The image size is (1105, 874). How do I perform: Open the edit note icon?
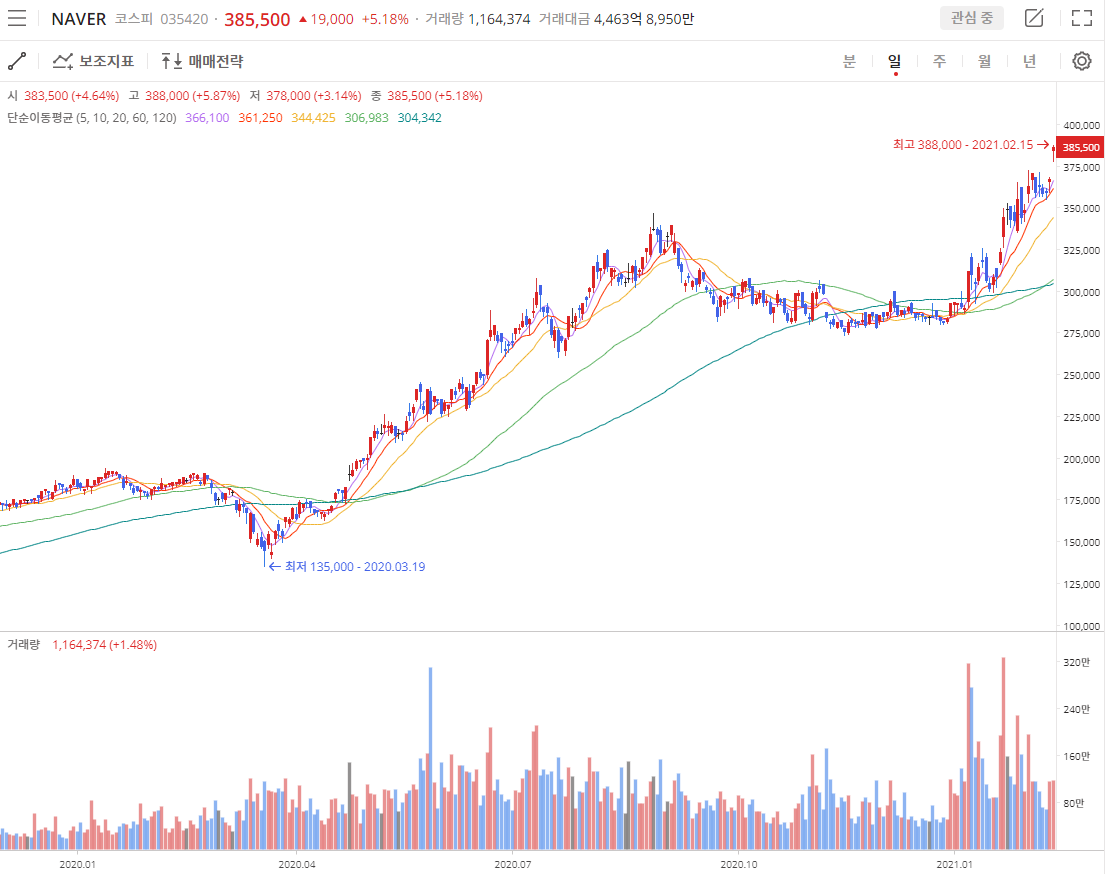1034,18
